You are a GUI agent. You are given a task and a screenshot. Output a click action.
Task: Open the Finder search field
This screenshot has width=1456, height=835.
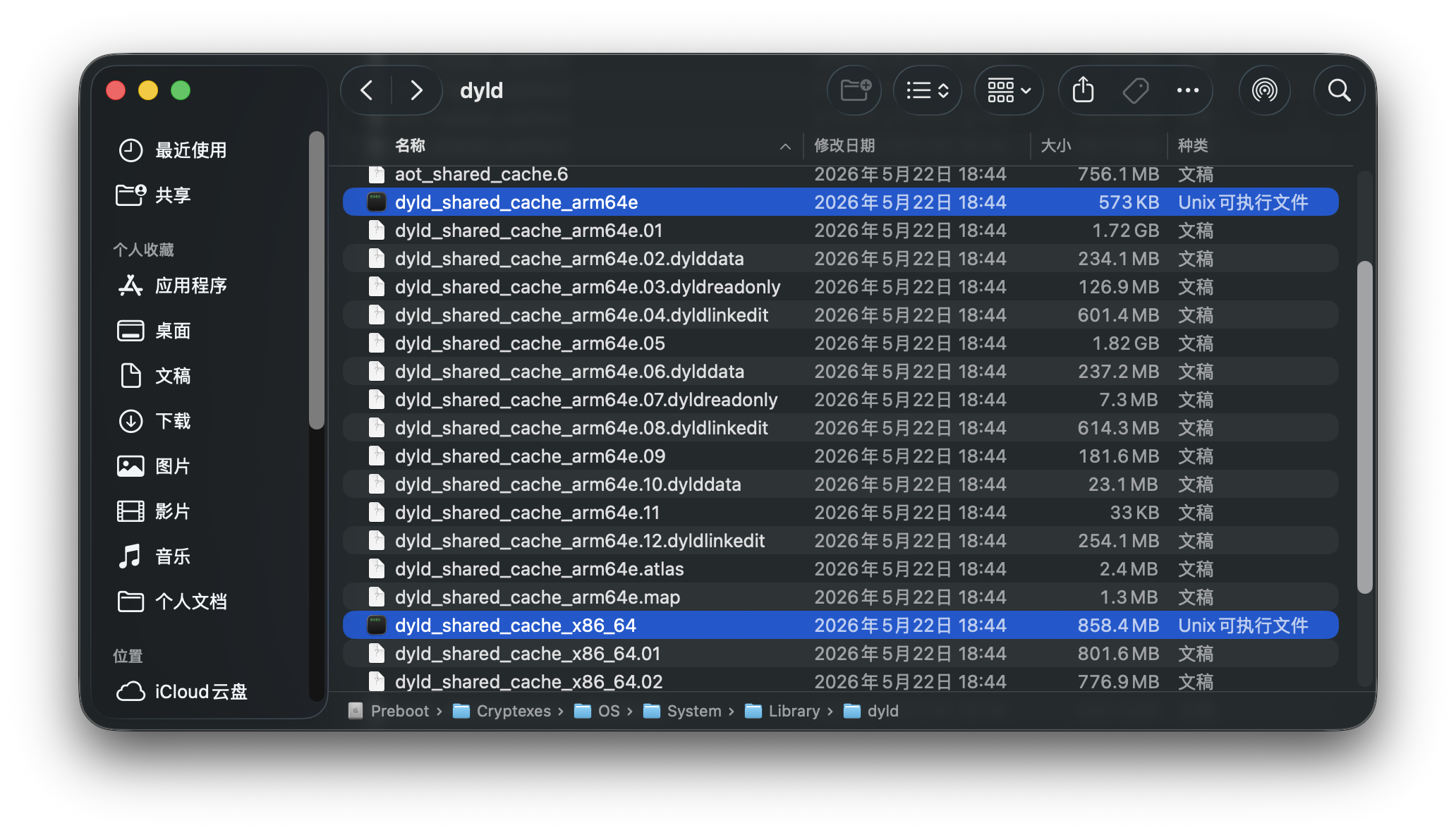(x=1339, y=90)
